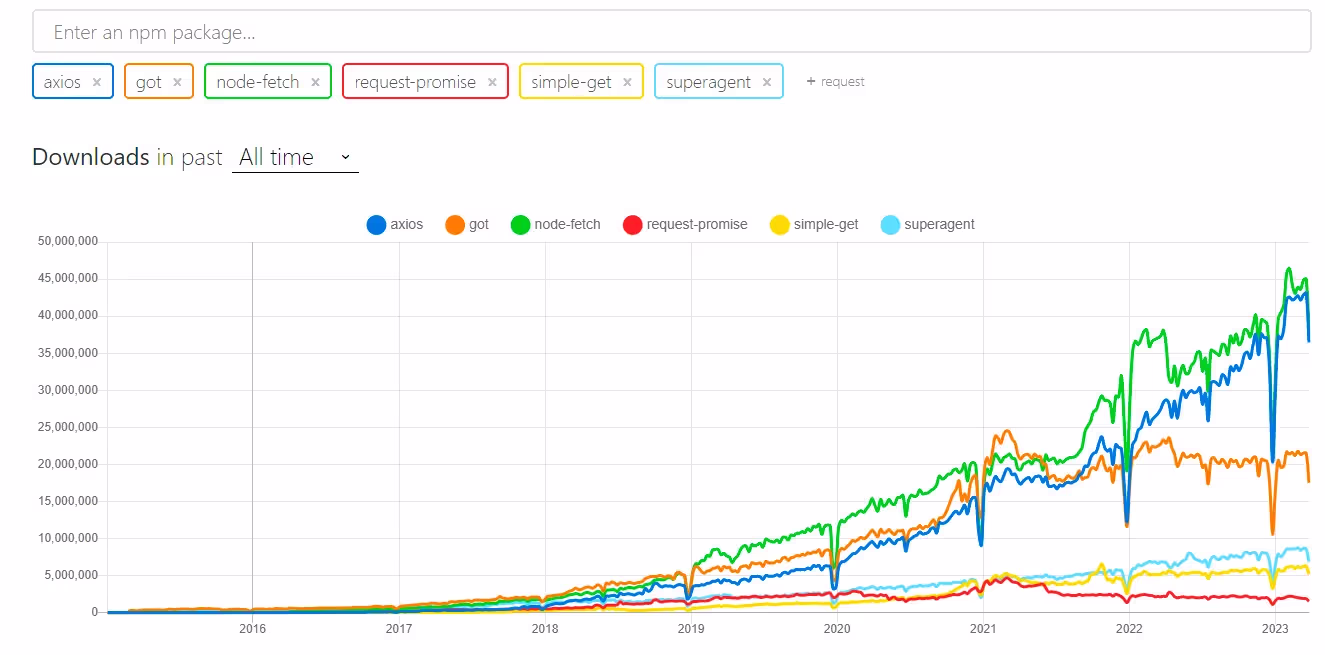Click the node-fetch legend label

pyautogui.click(x=568, y=225)
